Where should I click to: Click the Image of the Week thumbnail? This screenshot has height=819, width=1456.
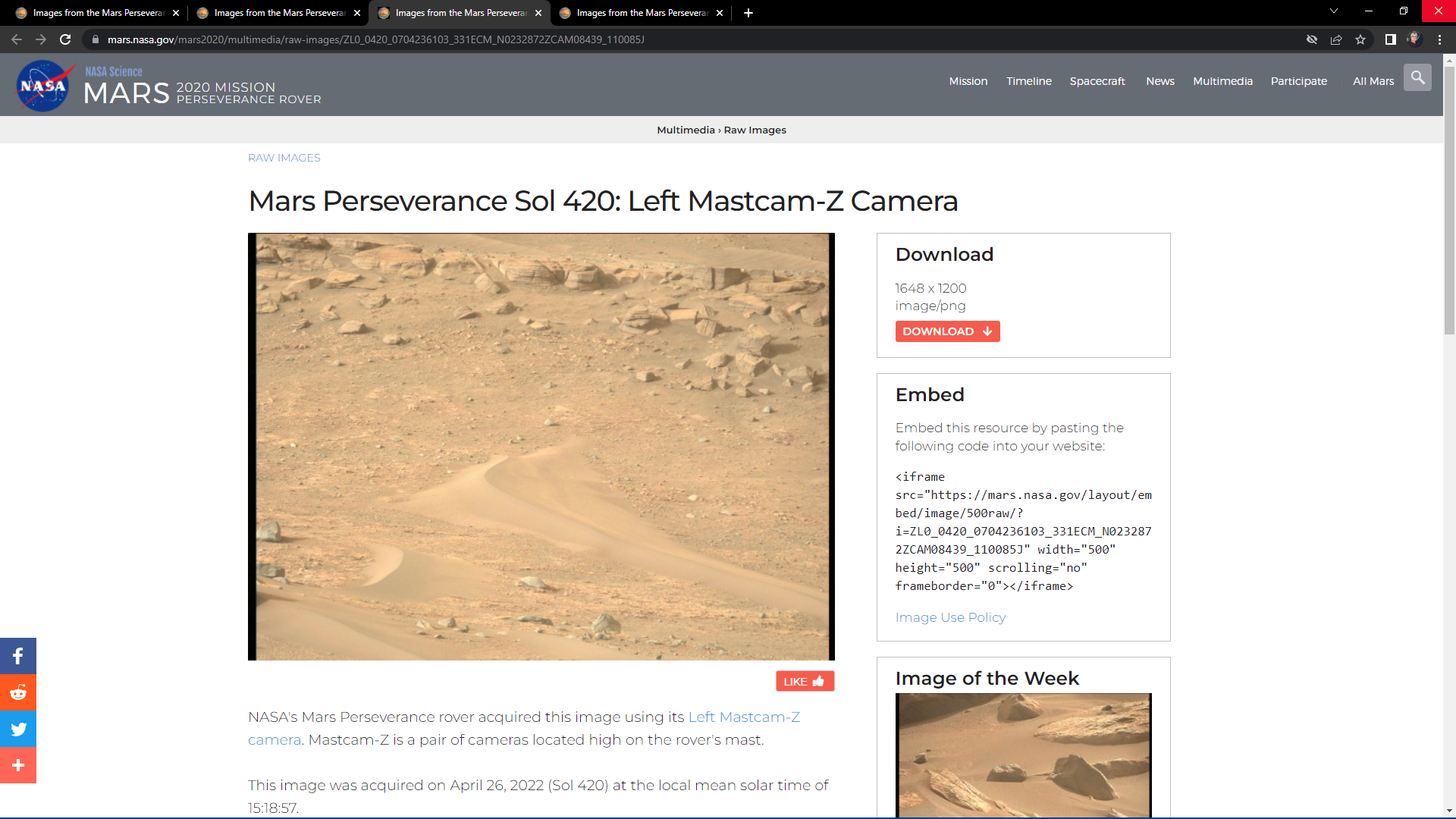coord(1023,755)
